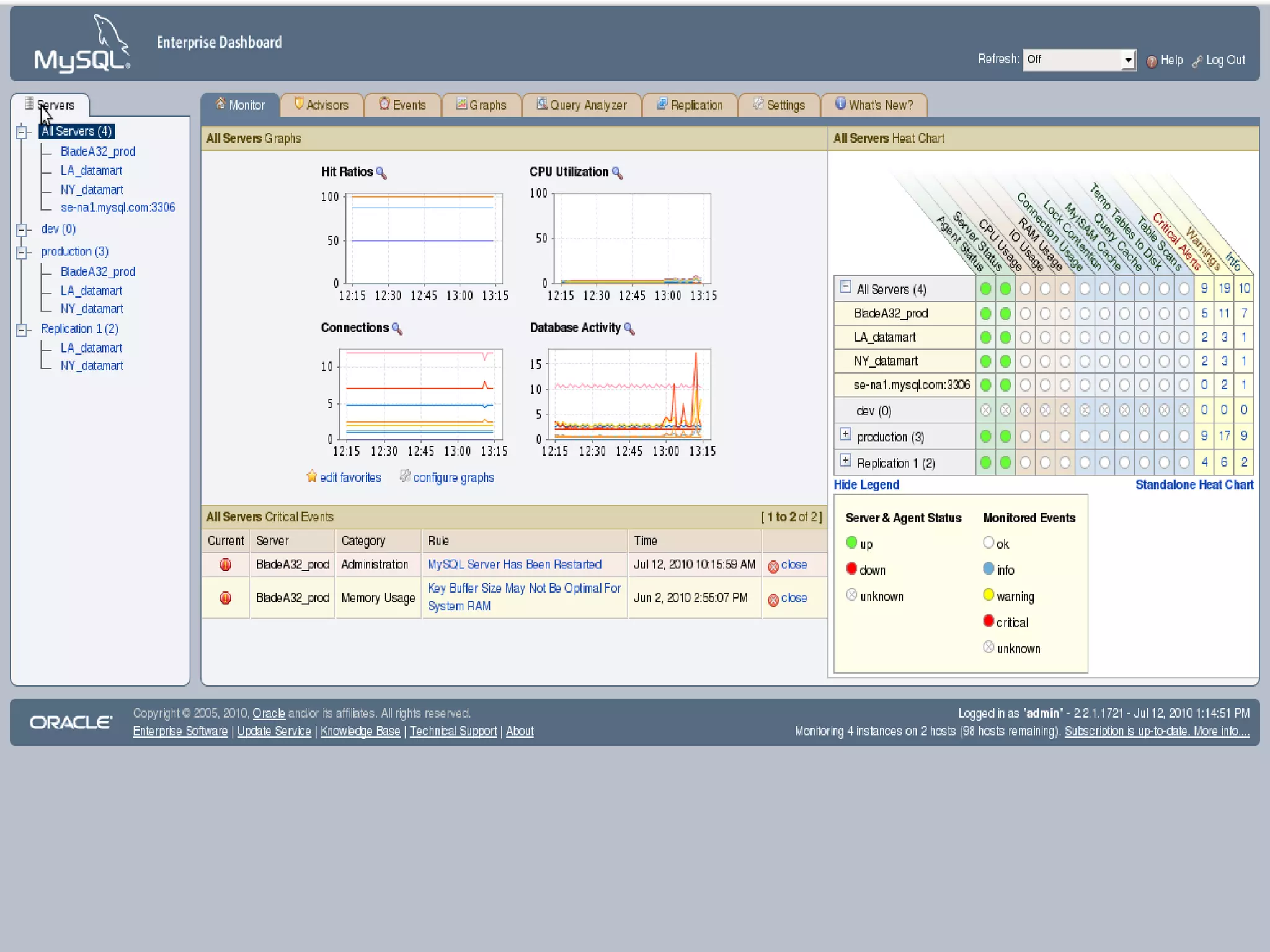Click the magnifier icon beside Hit Ratios
Image resolution: width=1270 pixels, height=952 pixels.
[x=381, y=173]
